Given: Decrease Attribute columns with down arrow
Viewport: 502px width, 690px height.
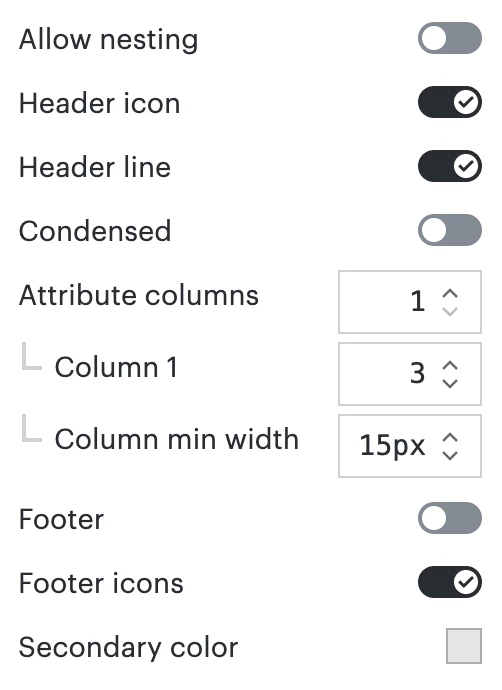Looking at the screenshot, I should 450,311.
